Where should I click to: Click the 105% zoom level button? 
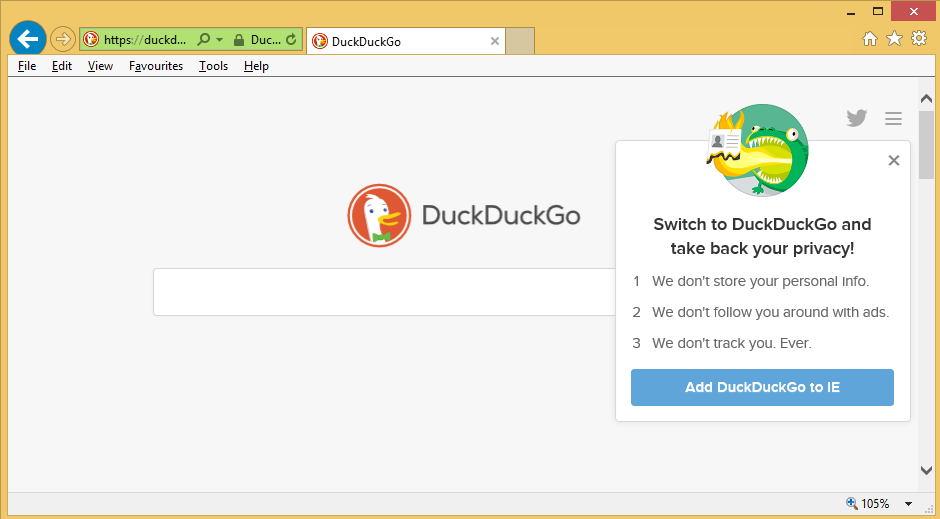point(867,503)
